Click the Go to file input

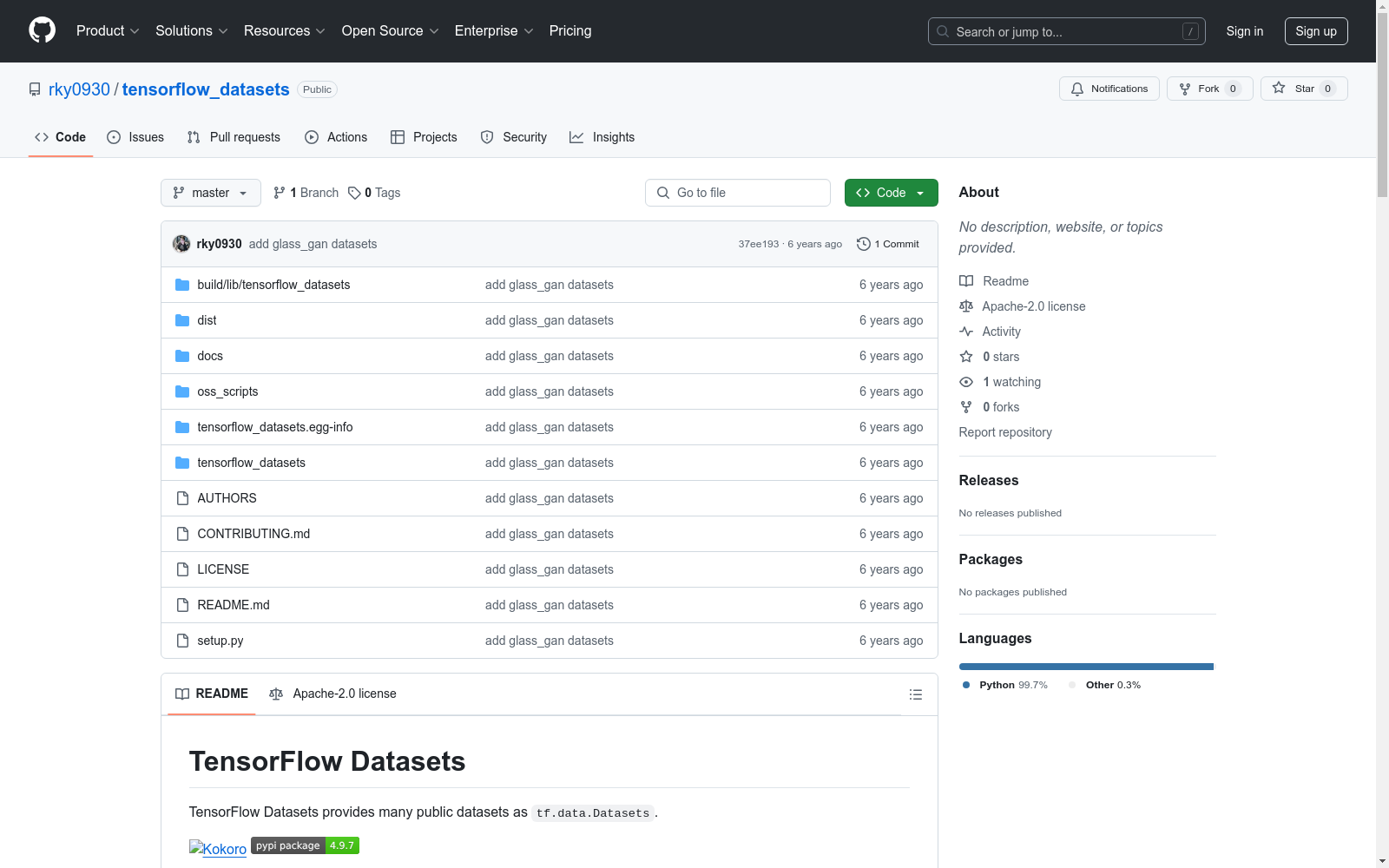(x=738, y=193)
